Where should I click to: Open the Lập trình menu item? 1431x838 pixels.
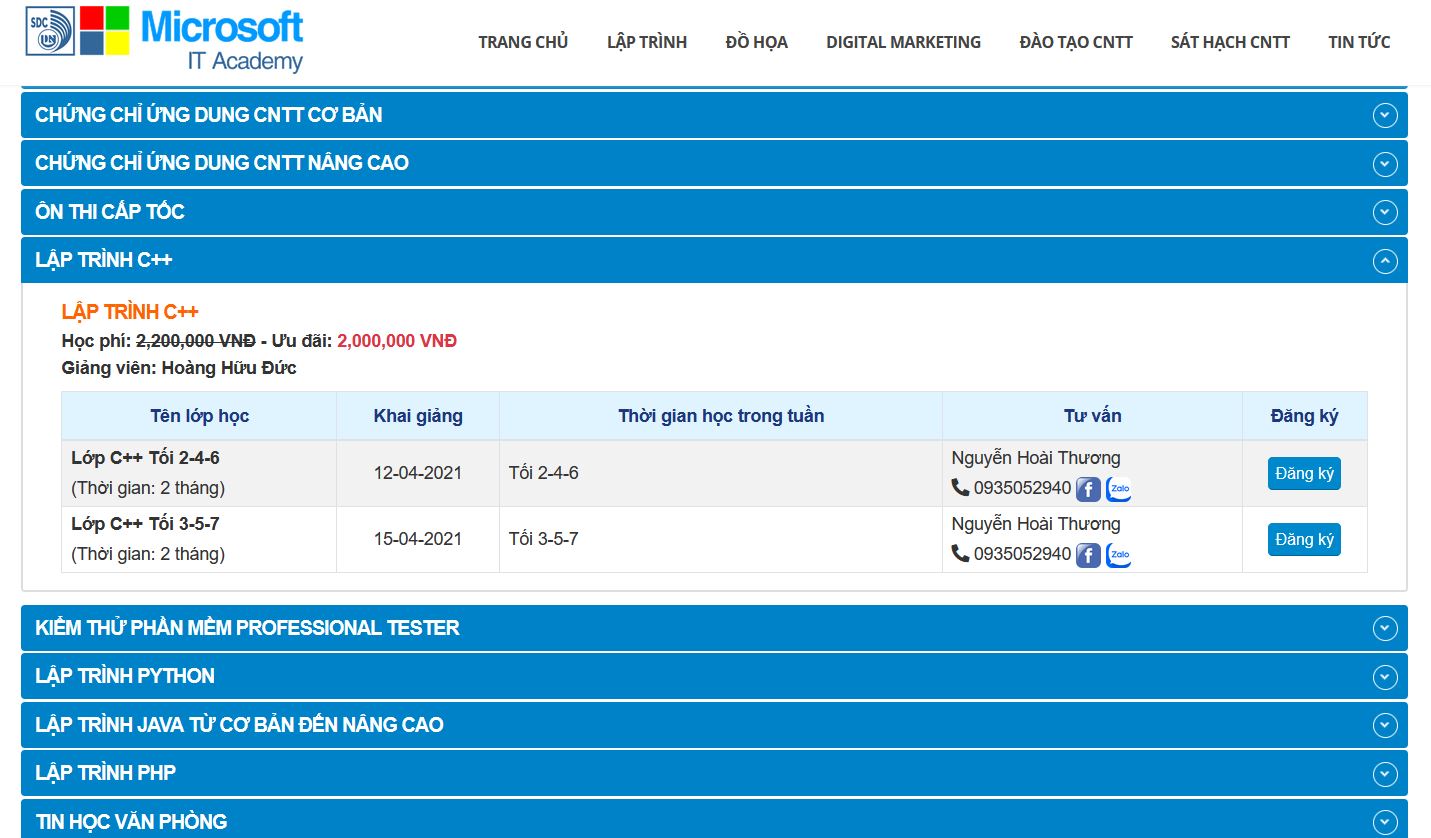point(647,42)
